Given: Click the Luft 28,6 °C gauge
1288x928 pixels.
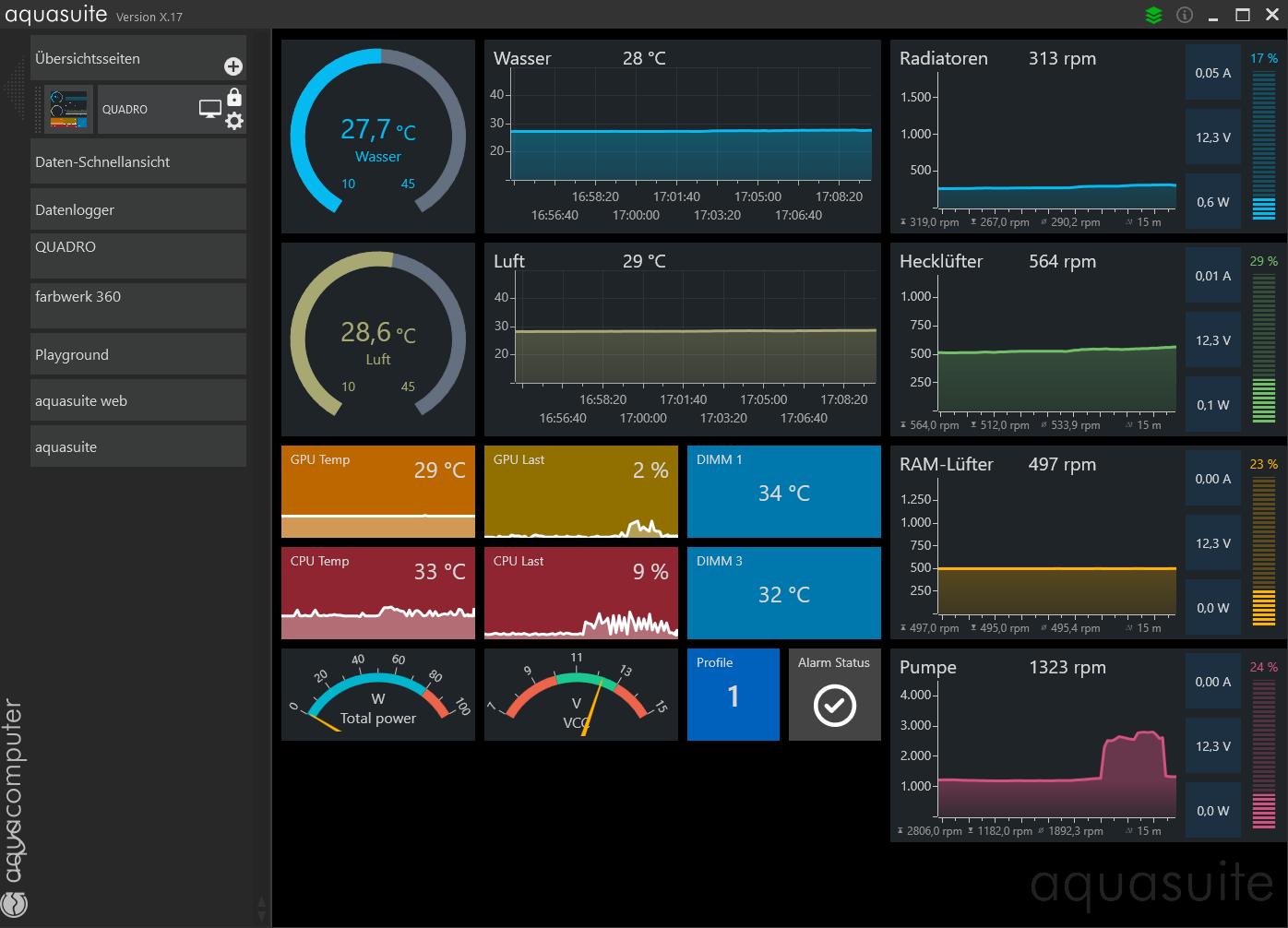Looking at the screenshot, I should coord(378,339).
